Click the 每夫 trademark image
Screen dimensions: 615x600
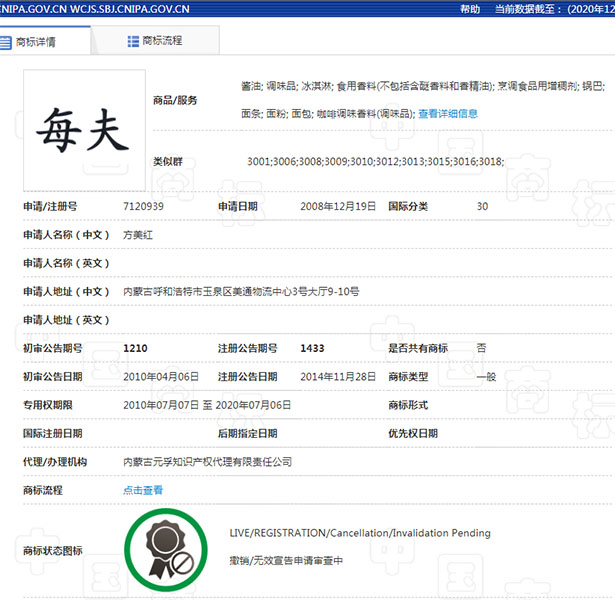pyautogui.click(x=84, y=131)
